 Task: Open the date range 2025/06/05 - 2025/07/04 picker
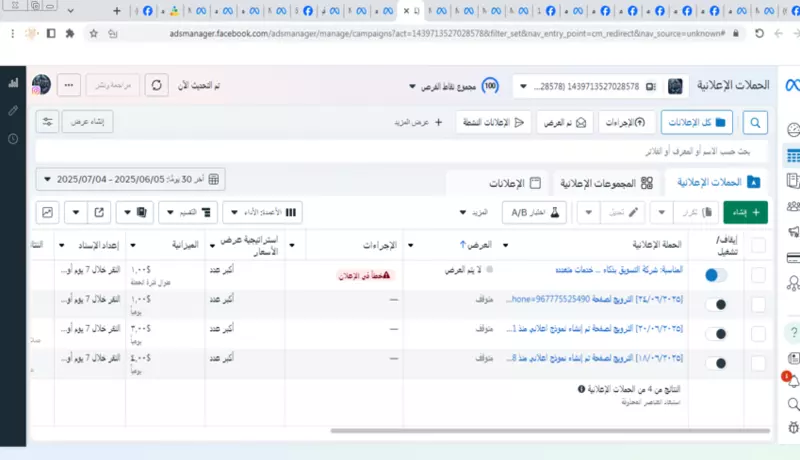(x=131, y=180)
